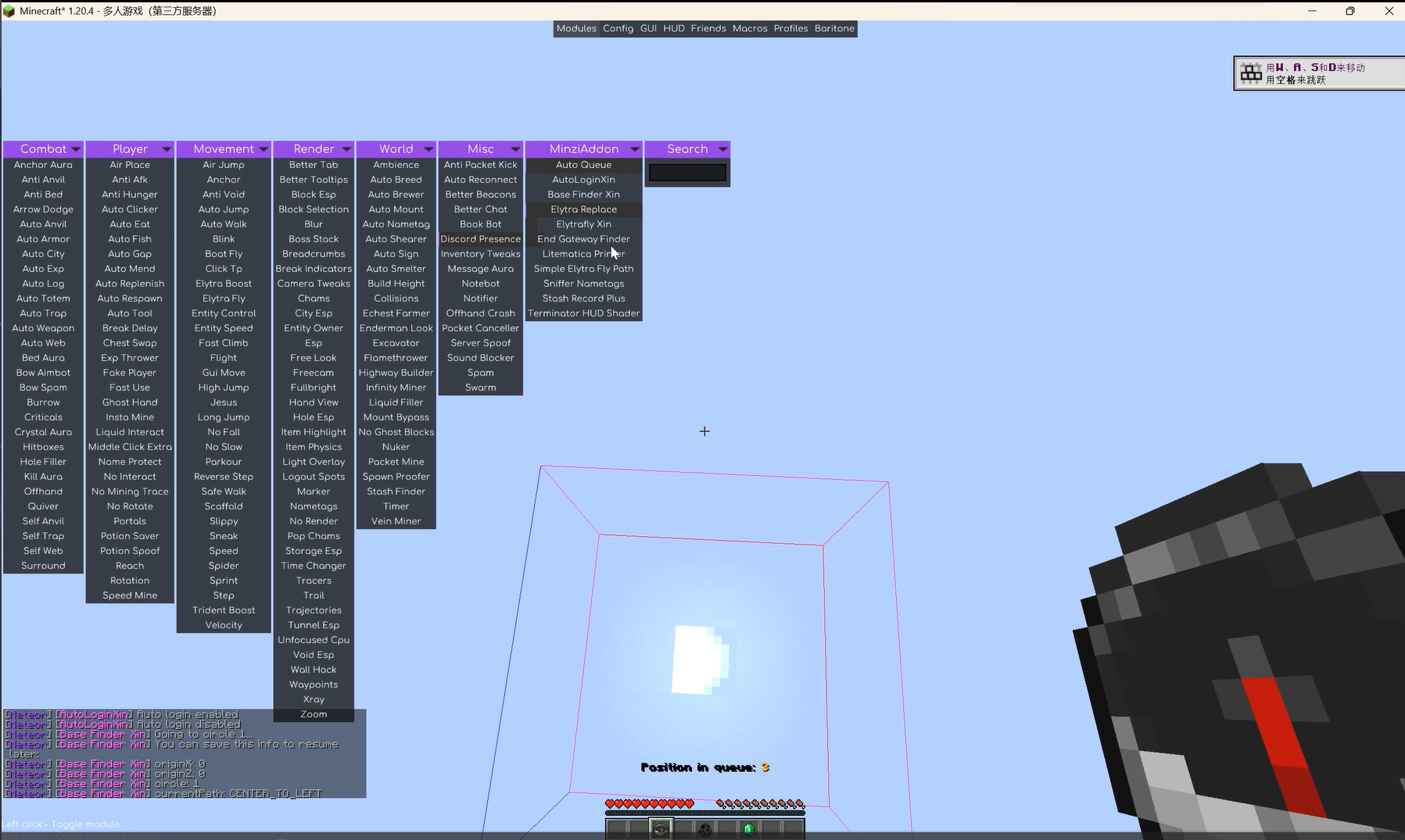Toggle the Auto Queue module
The width and height of the screenshot is (1405, 840).
pos(584,165)
